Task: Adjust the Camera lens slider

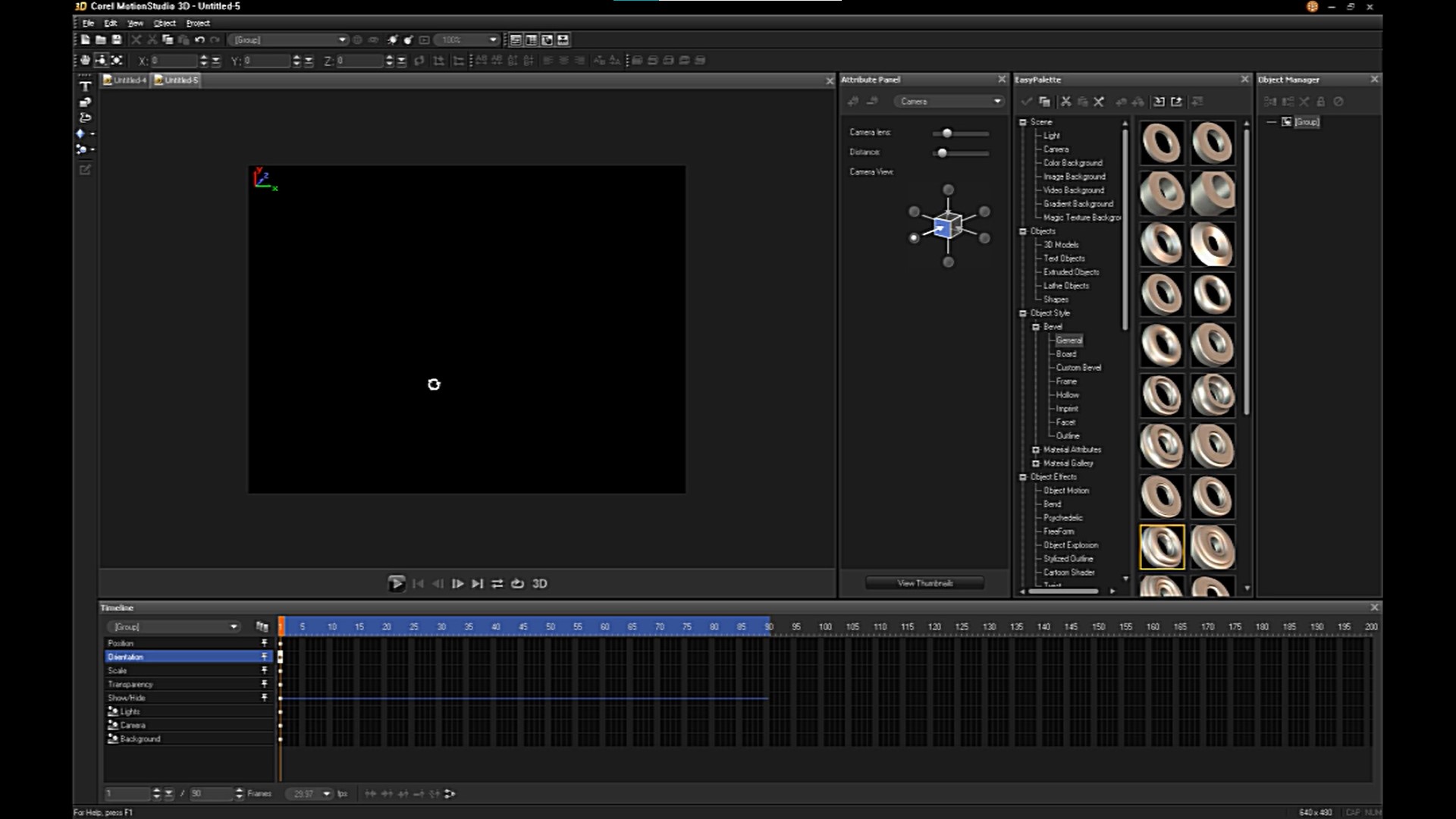Action: tap(946, 133)
